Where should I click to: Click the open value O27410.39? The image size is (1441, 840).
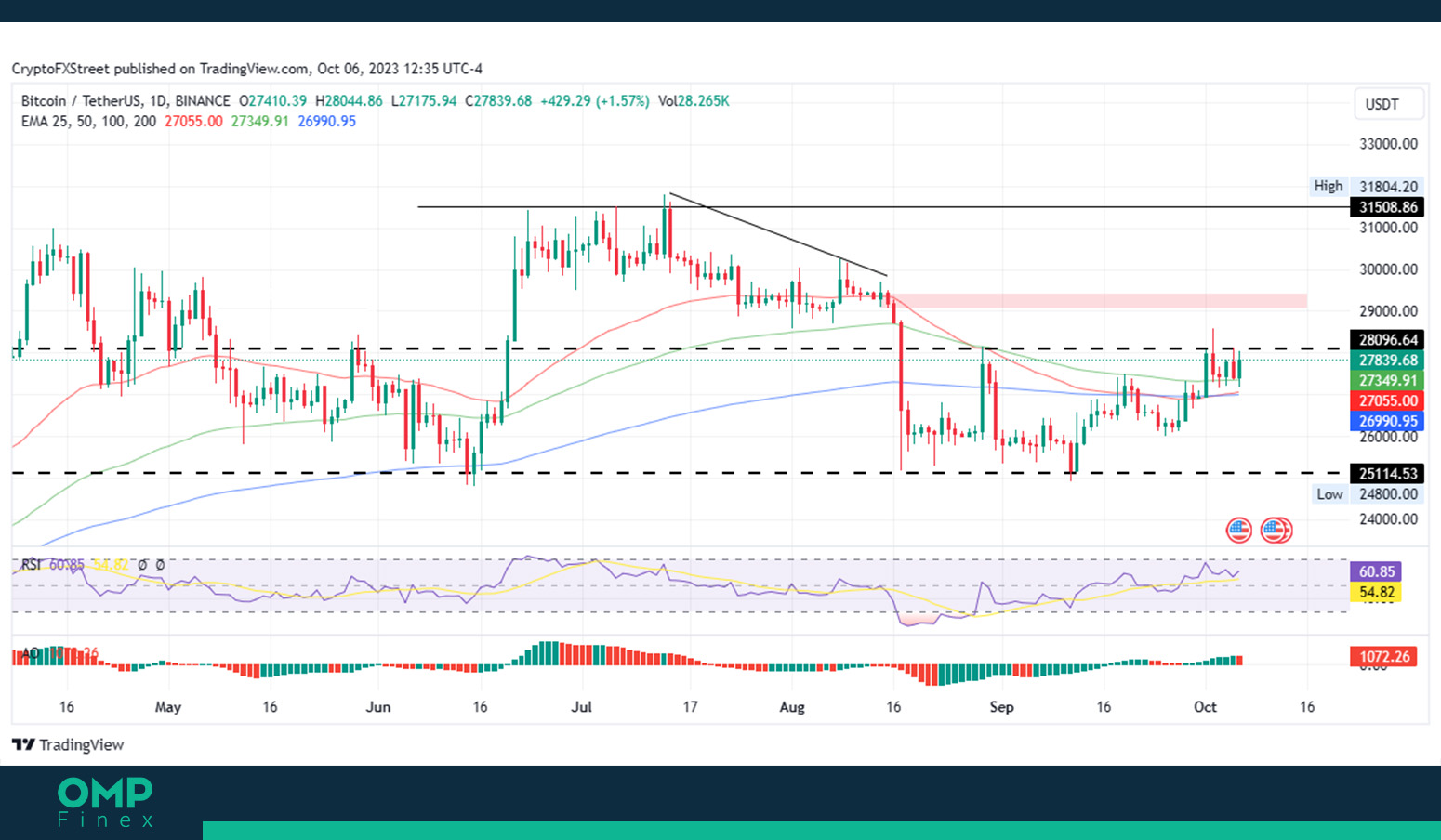tap(272, 100)
